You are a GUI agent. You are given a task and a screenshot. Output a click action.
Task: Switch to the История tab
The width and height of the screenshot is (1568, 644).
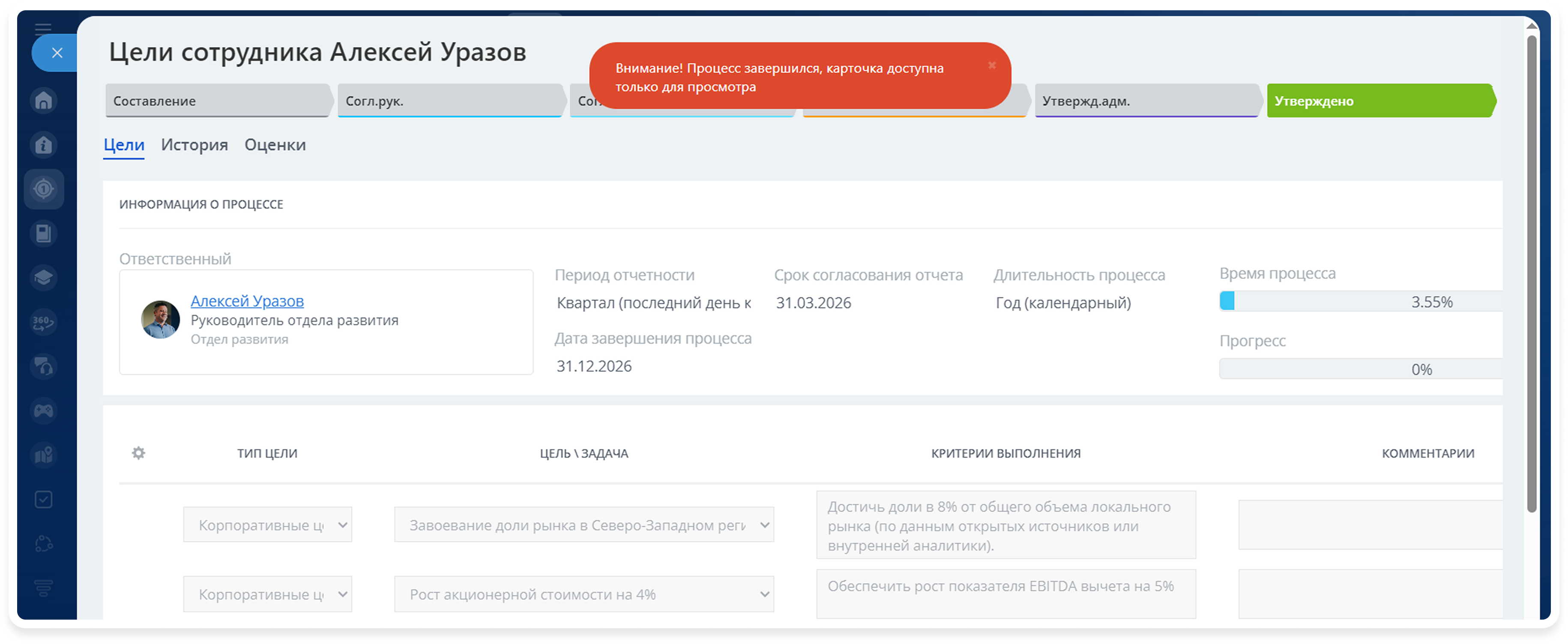194,145
